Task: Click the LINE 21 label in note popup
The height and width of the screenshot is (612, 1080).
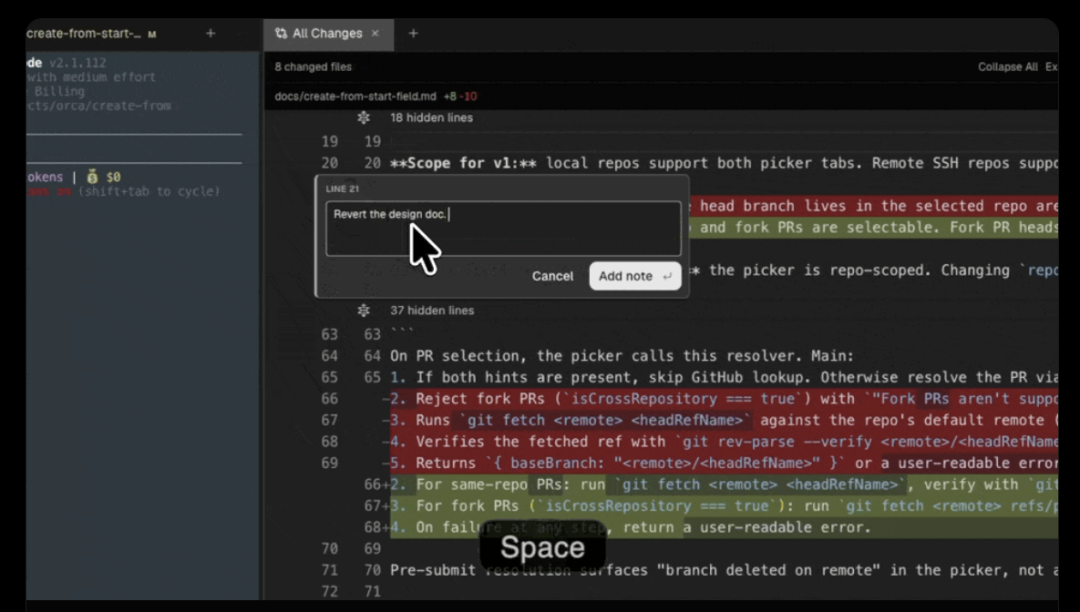Action: (342, 189)
